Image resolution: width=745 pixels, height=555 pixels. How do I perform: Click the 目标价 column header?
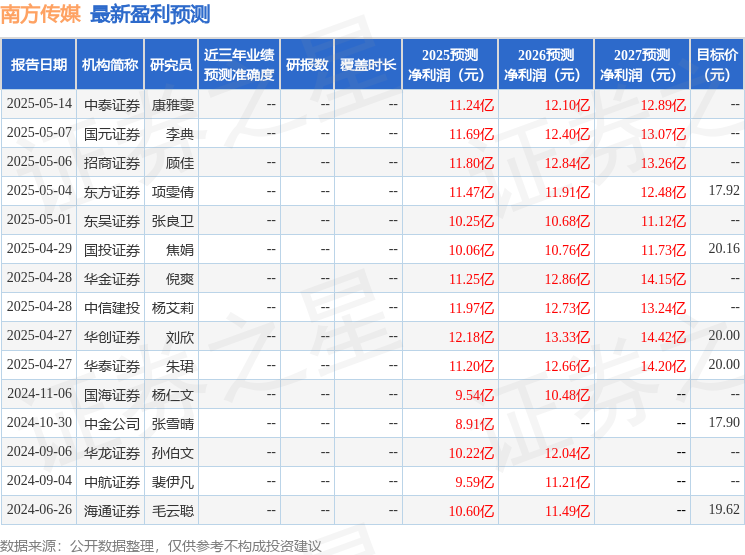coord(717,65)
